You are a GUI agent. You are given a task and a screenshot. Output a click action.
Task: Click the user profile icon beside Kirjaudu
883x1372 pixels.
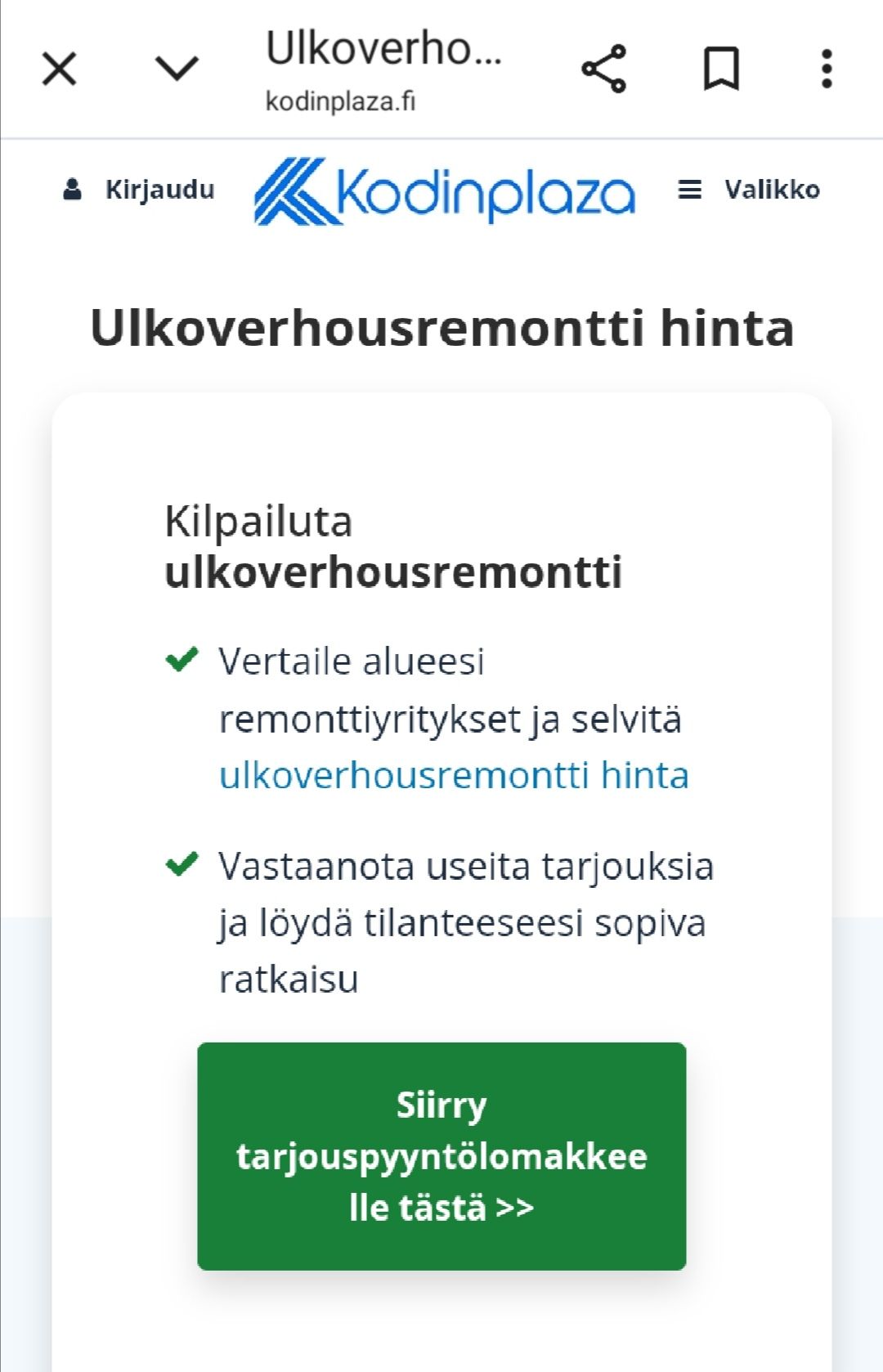click(x=73, y=190)
